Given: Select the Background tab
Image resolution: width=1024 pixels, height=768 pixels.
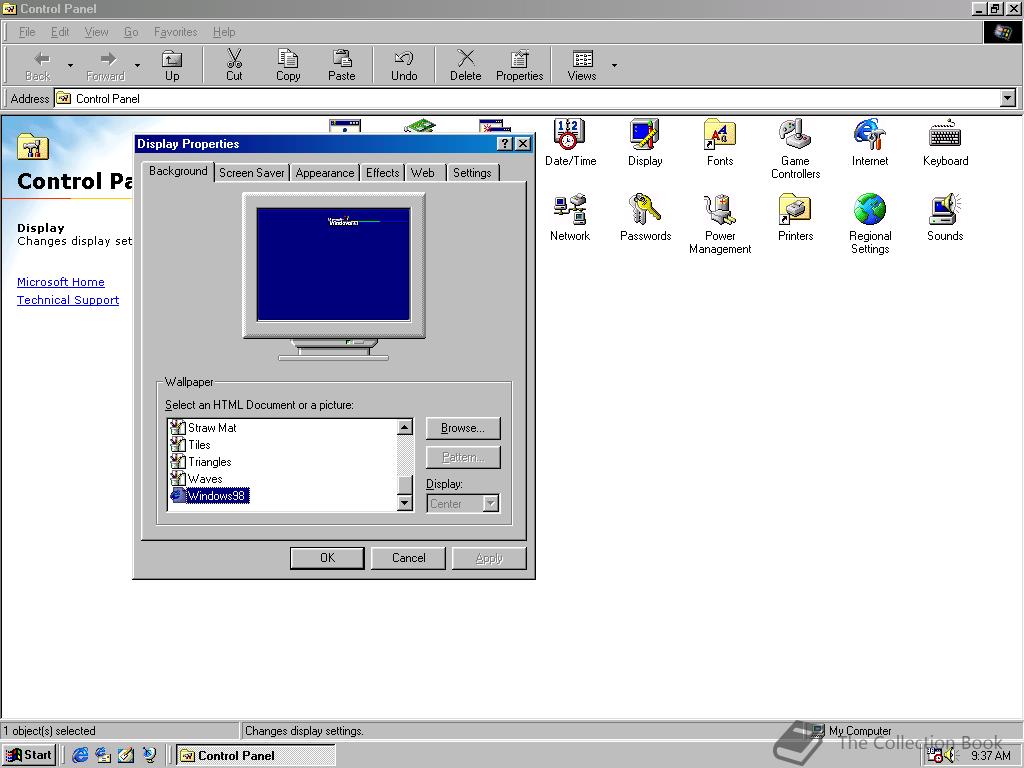Looking at the screenshot, I should pos(178,171).
